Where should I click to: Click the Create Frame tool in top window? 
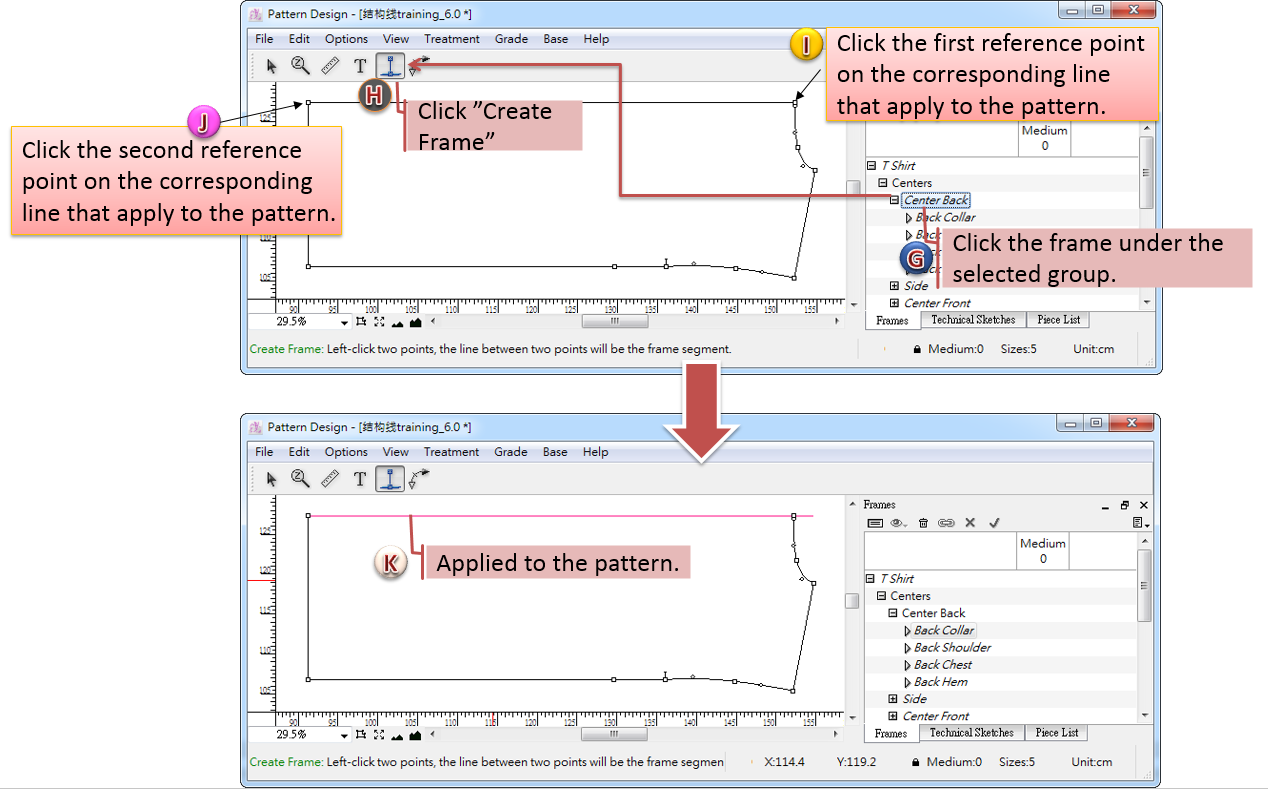tap(390, 66)
